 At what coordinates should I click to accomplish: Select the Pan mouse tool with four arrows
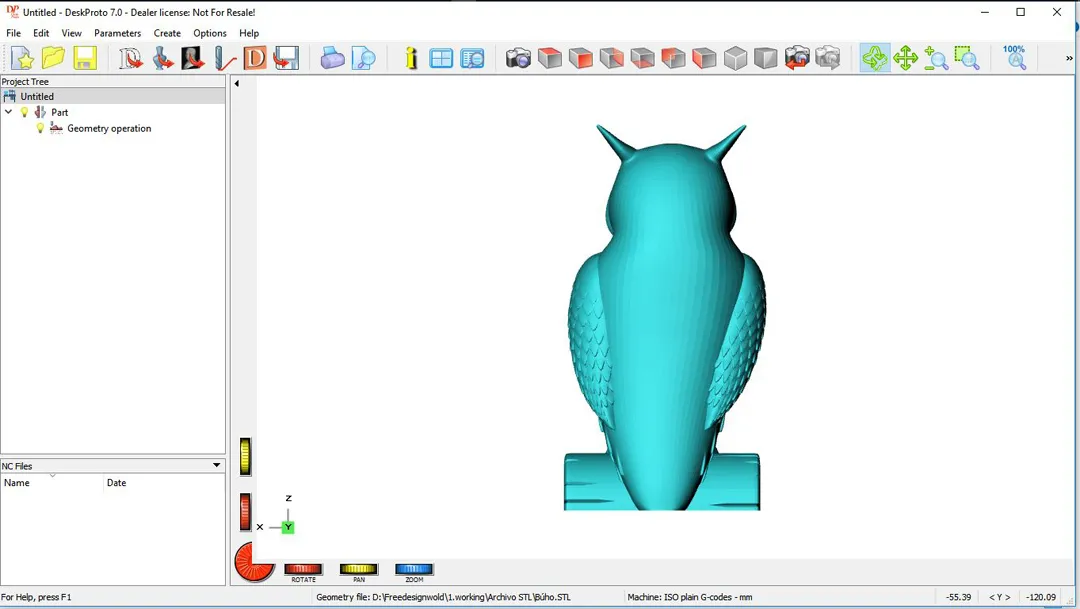coord(906,58)
